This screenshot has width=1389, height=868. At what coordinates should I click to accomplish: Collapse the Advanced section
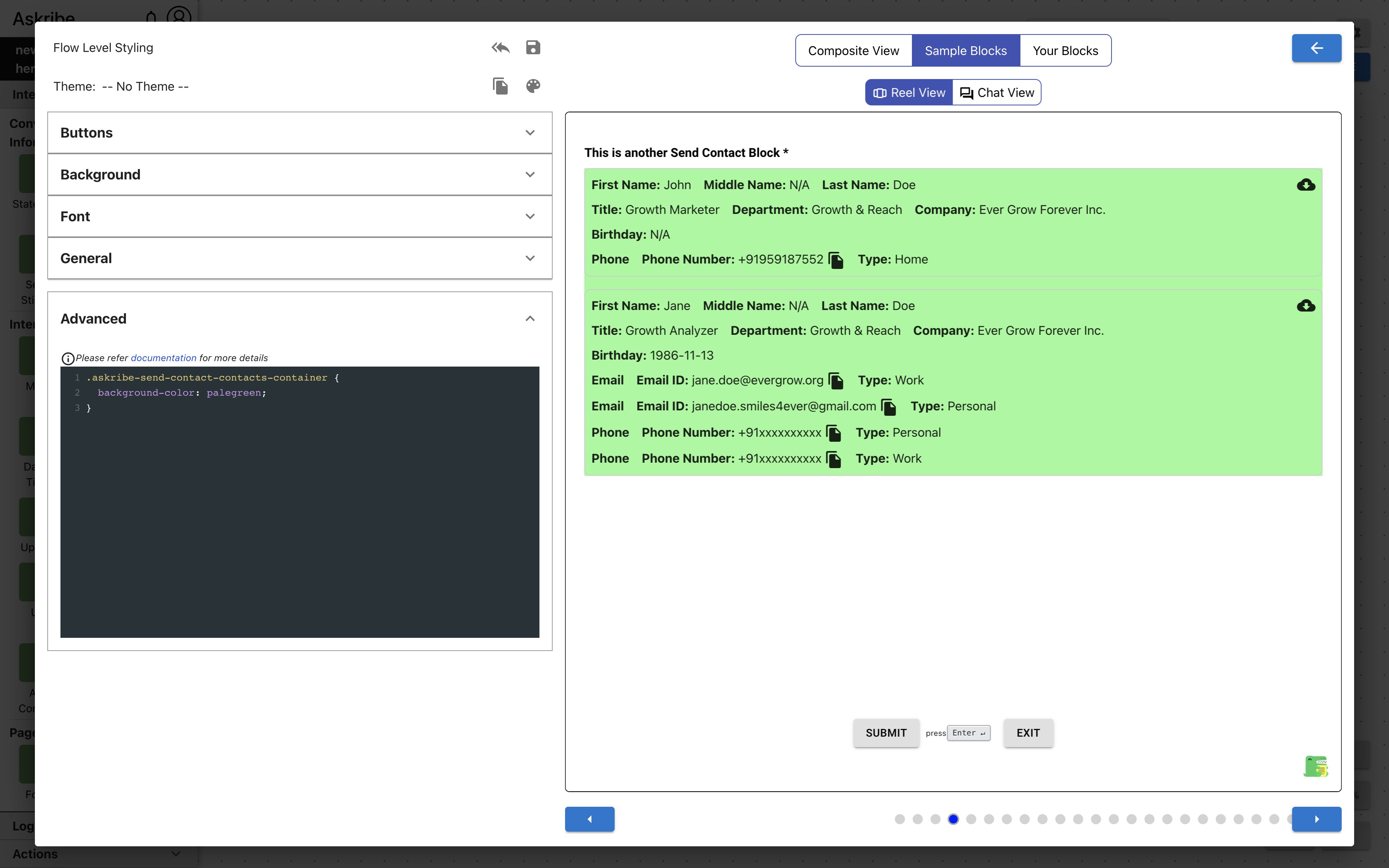click(x=529, y=319)
